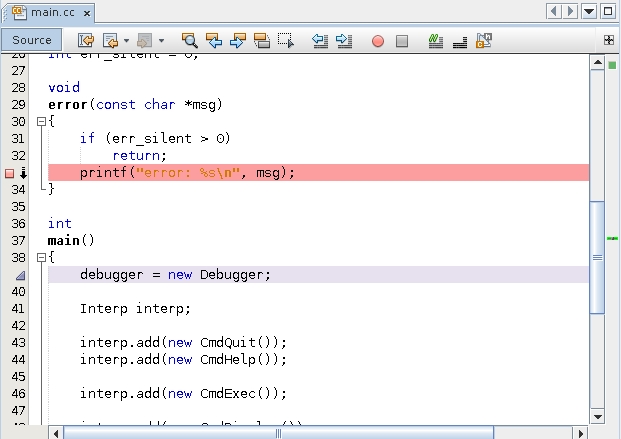Click the 'return;' statement
The width and height of the screenshot is (621, 439).
[x=139, y=155]
